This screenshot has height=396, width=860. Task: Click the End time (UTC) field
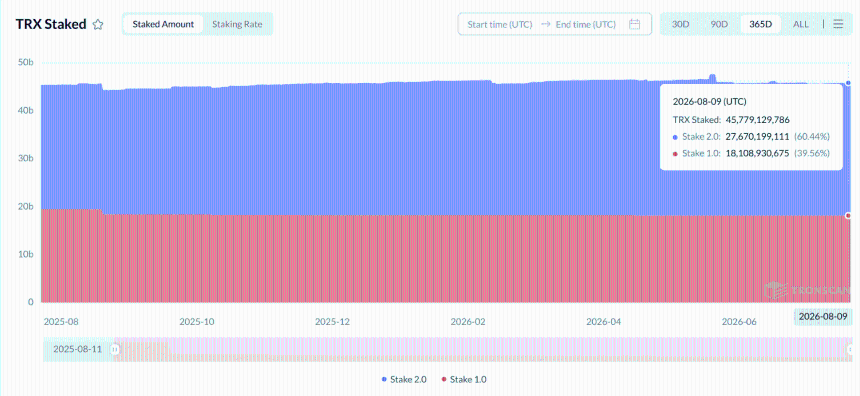click(586, 24)
